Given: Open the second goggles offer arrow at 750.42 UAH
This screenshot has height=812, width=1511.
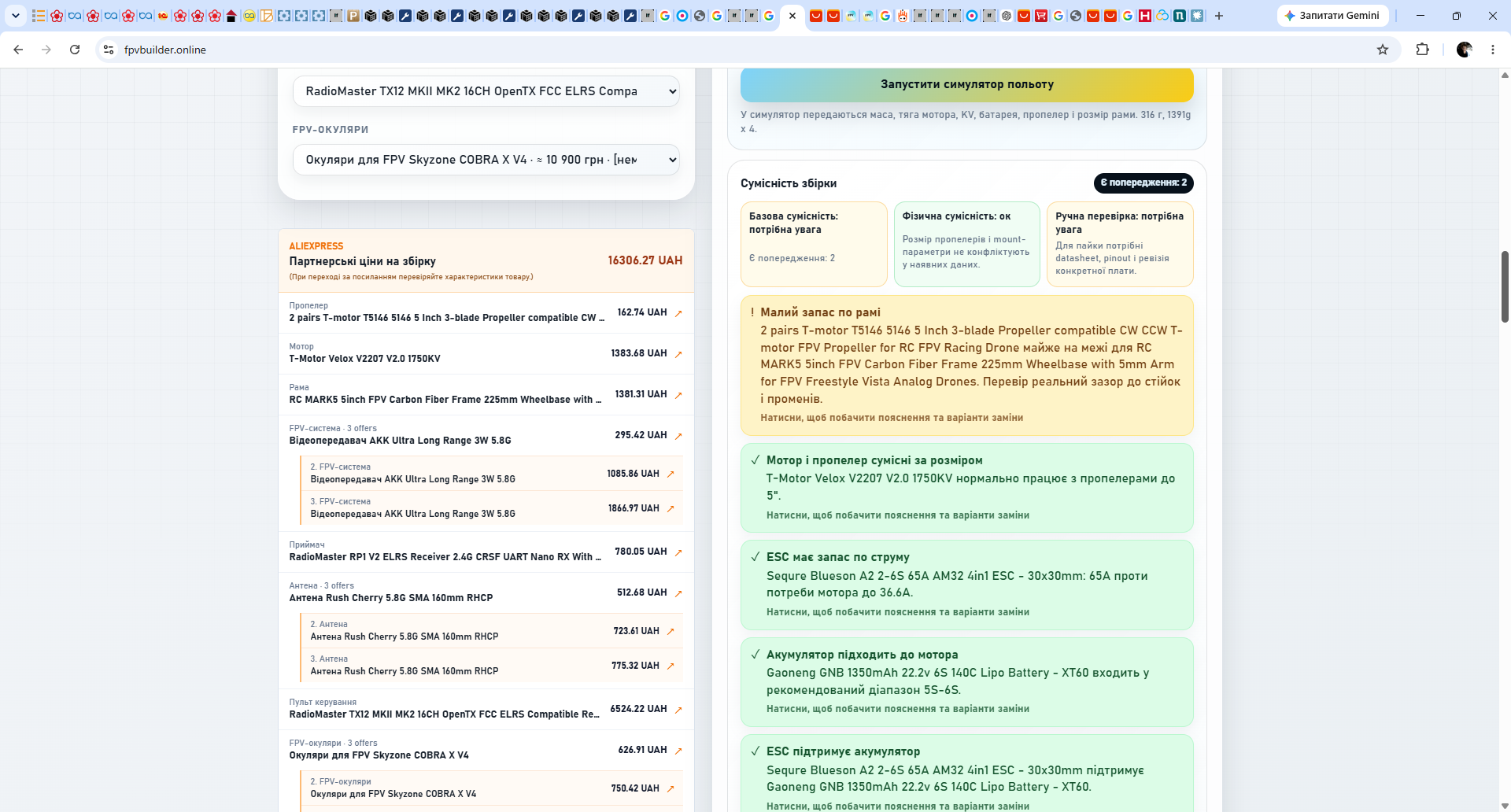Looking at the screenshot, I should coord(671,788).
